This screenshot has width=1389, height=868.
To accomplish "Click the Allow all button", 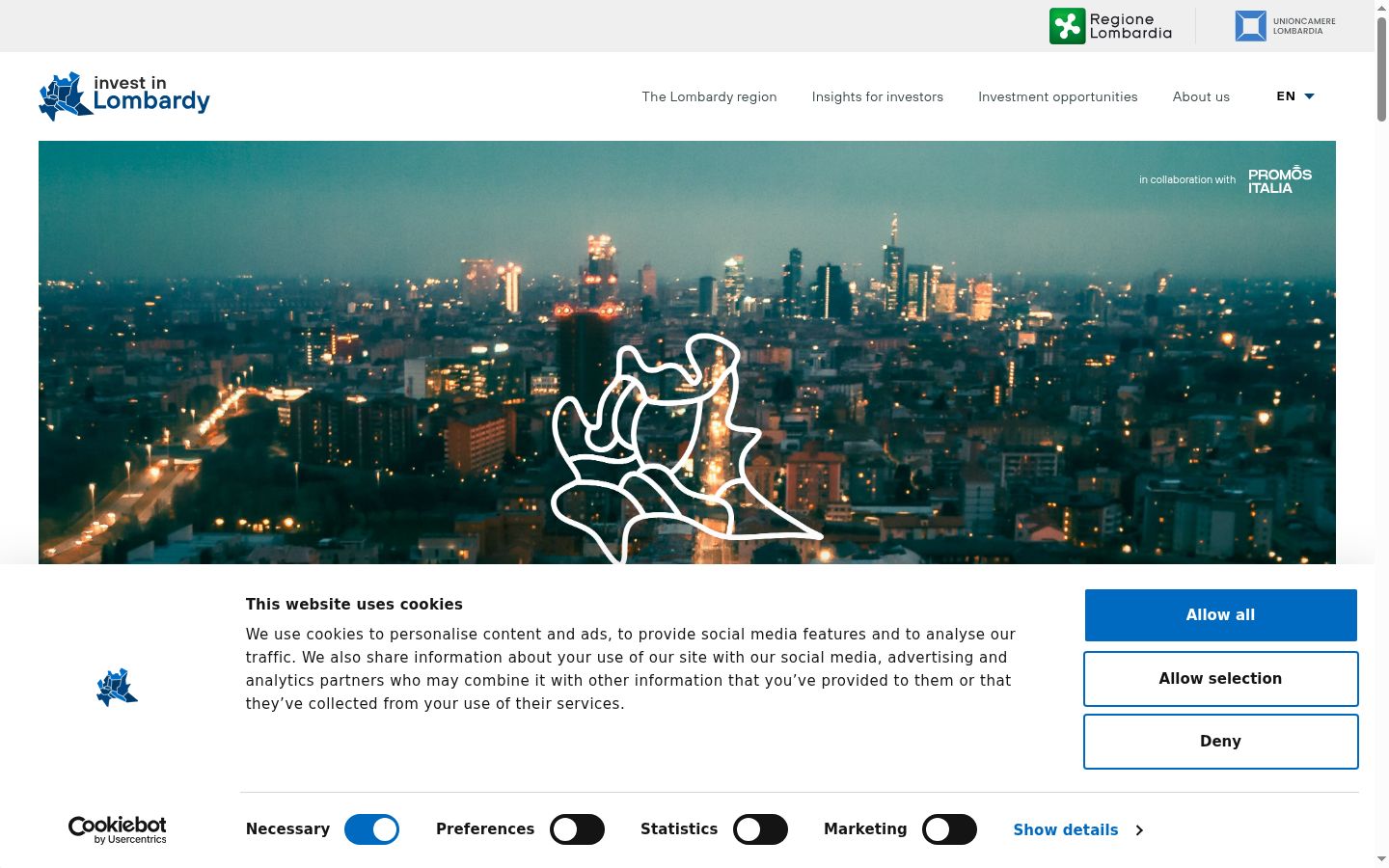I will point(1221,615).
